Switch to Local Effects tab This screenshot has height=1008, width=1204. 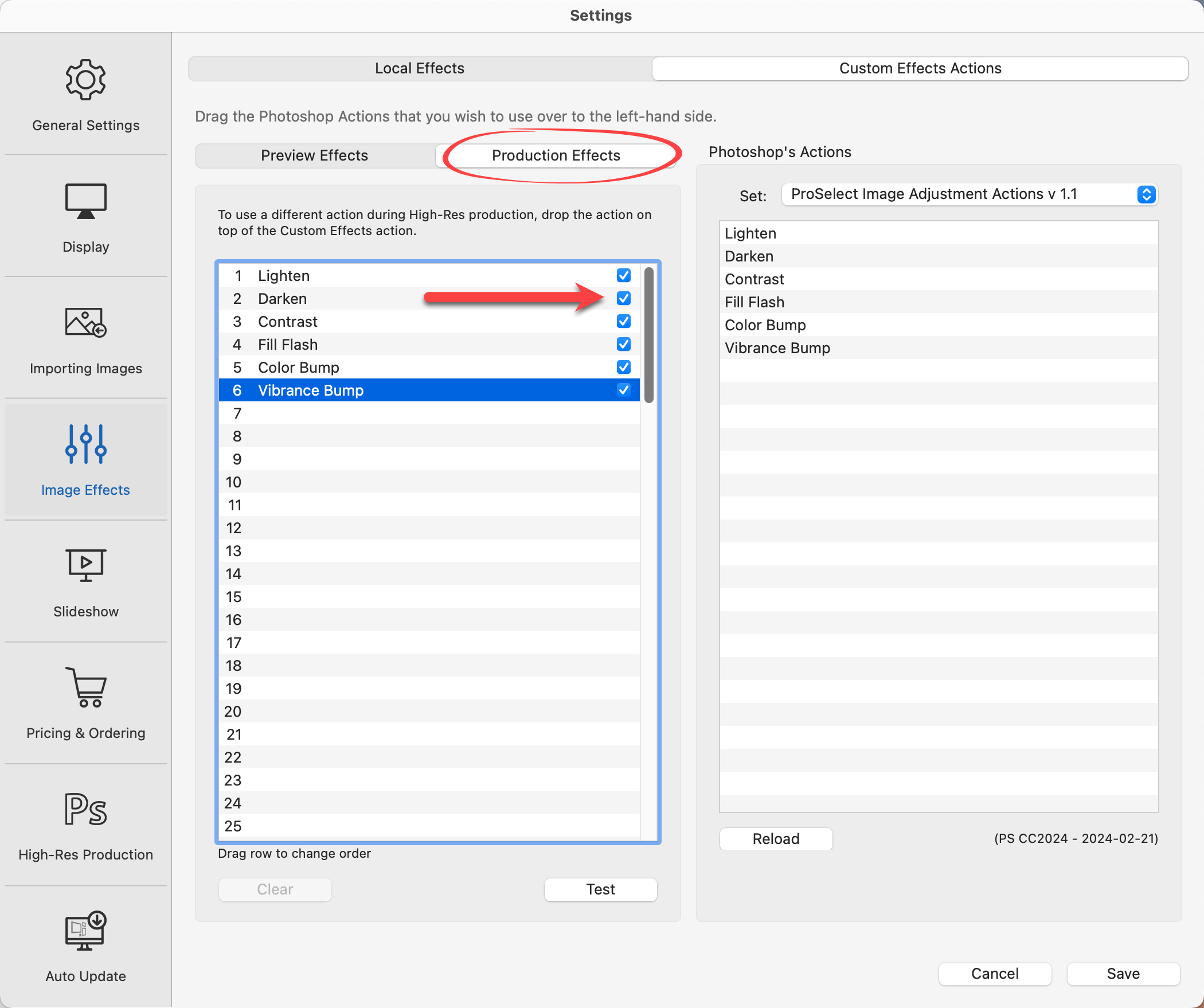pyautogui.click(x=419, y=68)
